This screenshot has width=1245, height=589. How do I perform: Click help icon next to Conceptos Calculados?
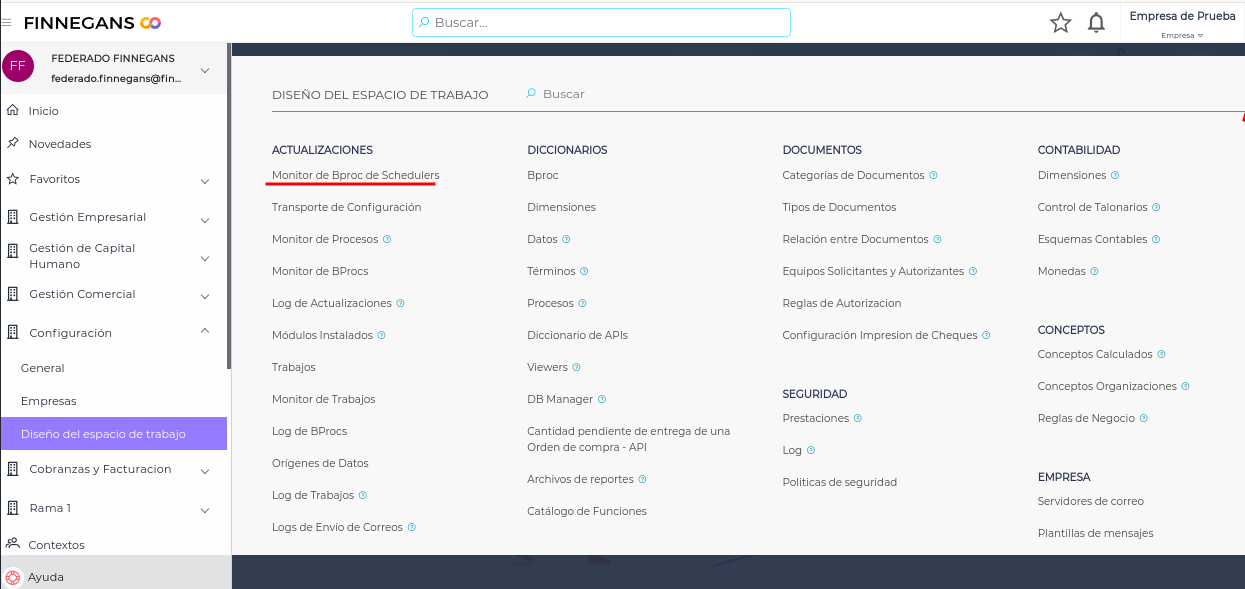pos(1161,354)
